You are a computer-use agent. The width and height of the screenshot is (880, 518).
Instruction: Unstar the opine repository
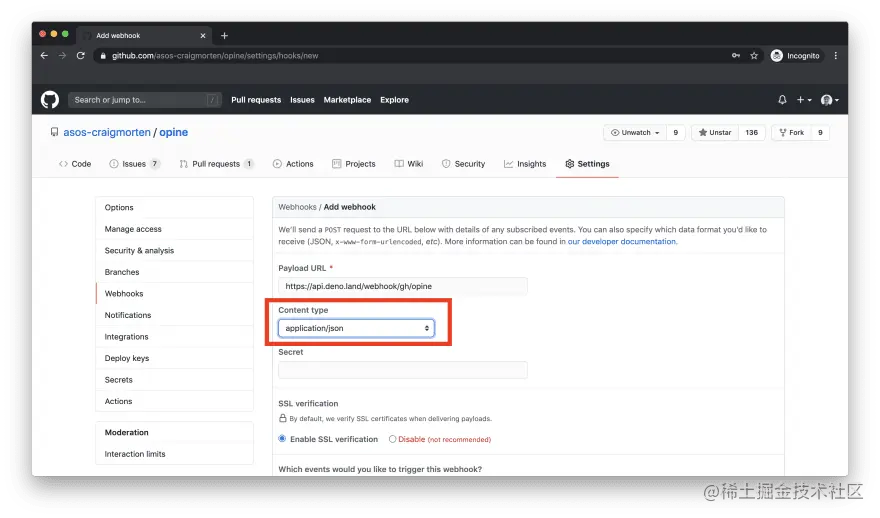pos(714,132)
